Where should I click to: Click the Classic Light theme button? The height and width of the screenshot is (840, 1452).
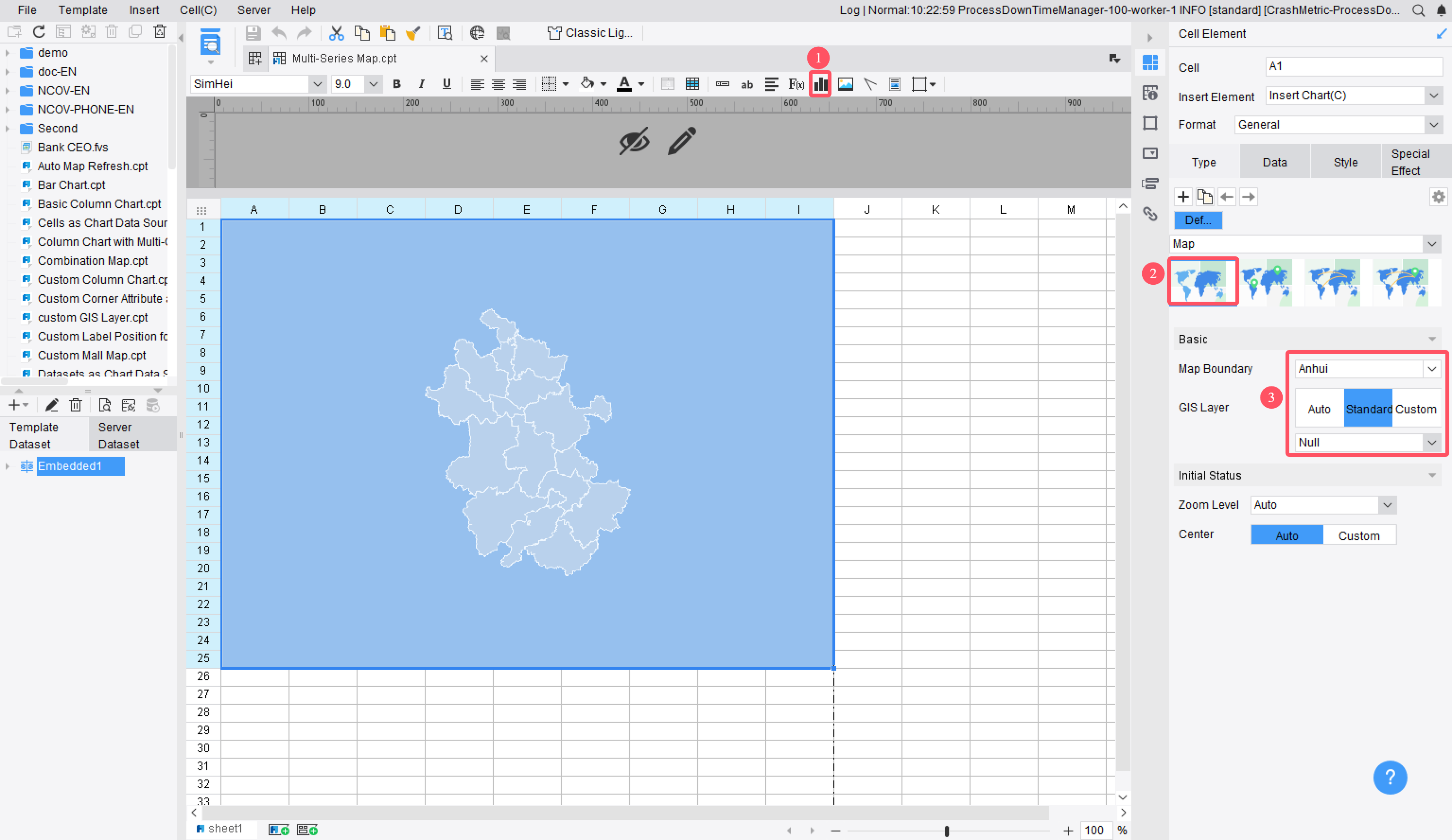[590, 33]
